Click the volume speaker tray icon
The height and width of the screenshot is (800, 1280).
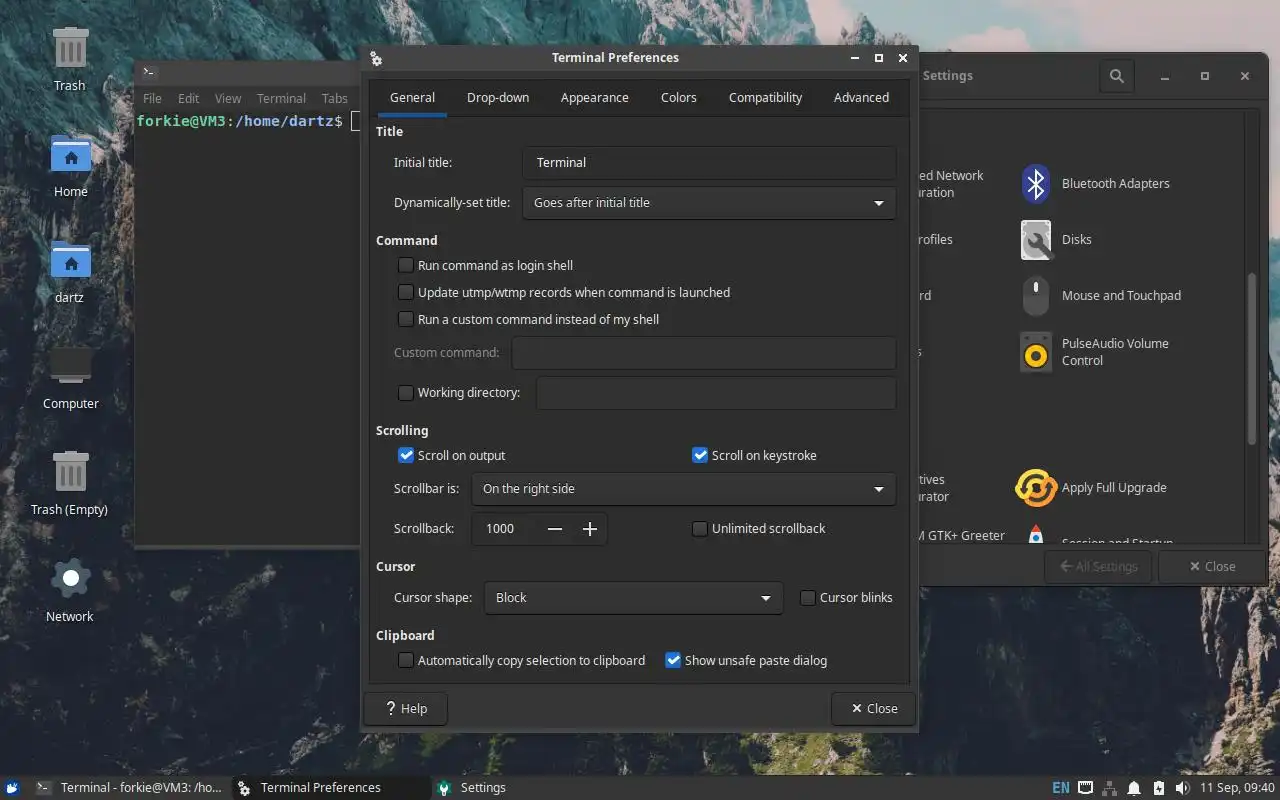tap(1183, 788)
